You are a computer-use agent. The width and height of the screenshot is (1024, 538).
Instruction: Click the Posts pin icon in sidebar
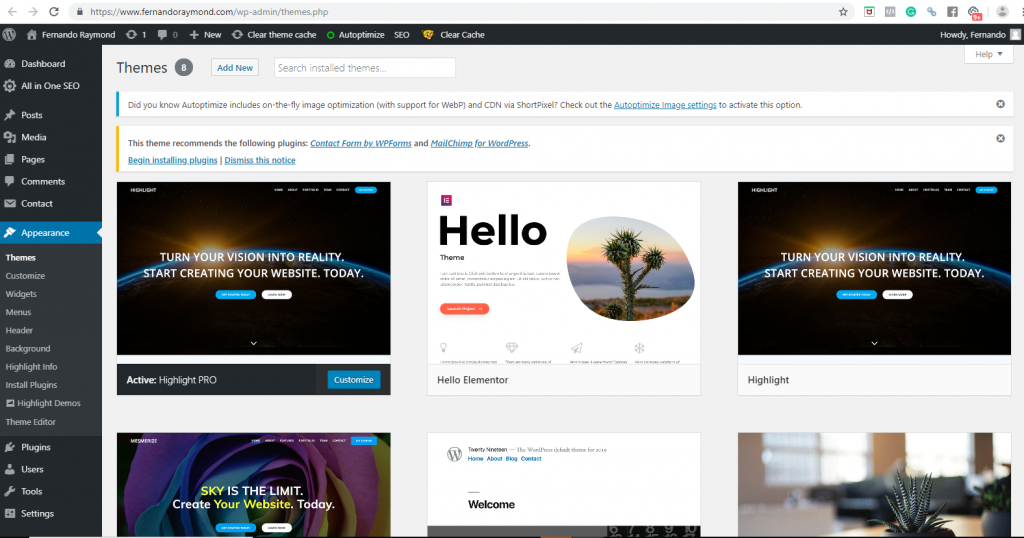pos(10,115)
